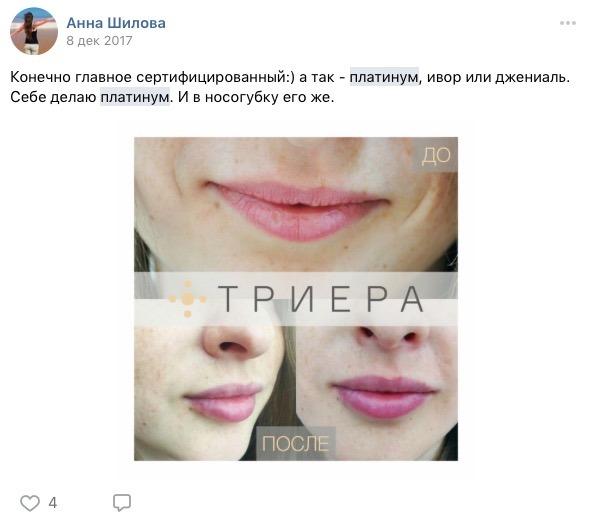Open the post date 8 дек 2017

click(x=99, y=41)
